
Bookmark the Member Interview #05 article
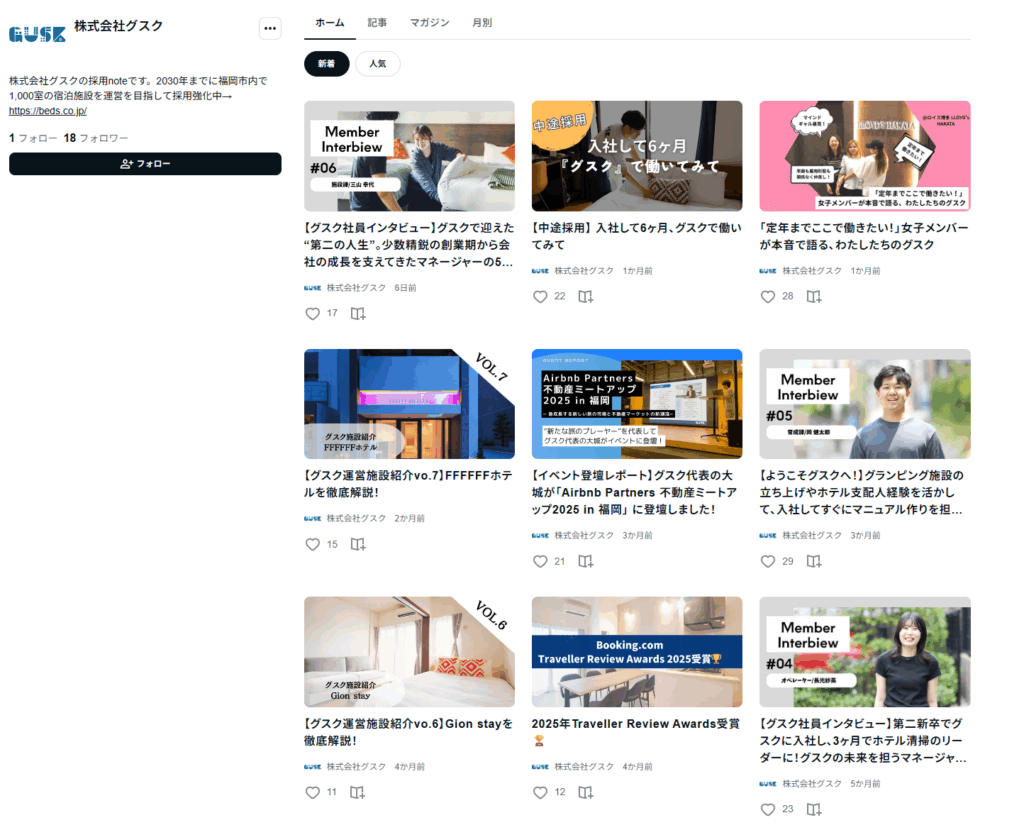pyautogui.click(x=814, y=561)
